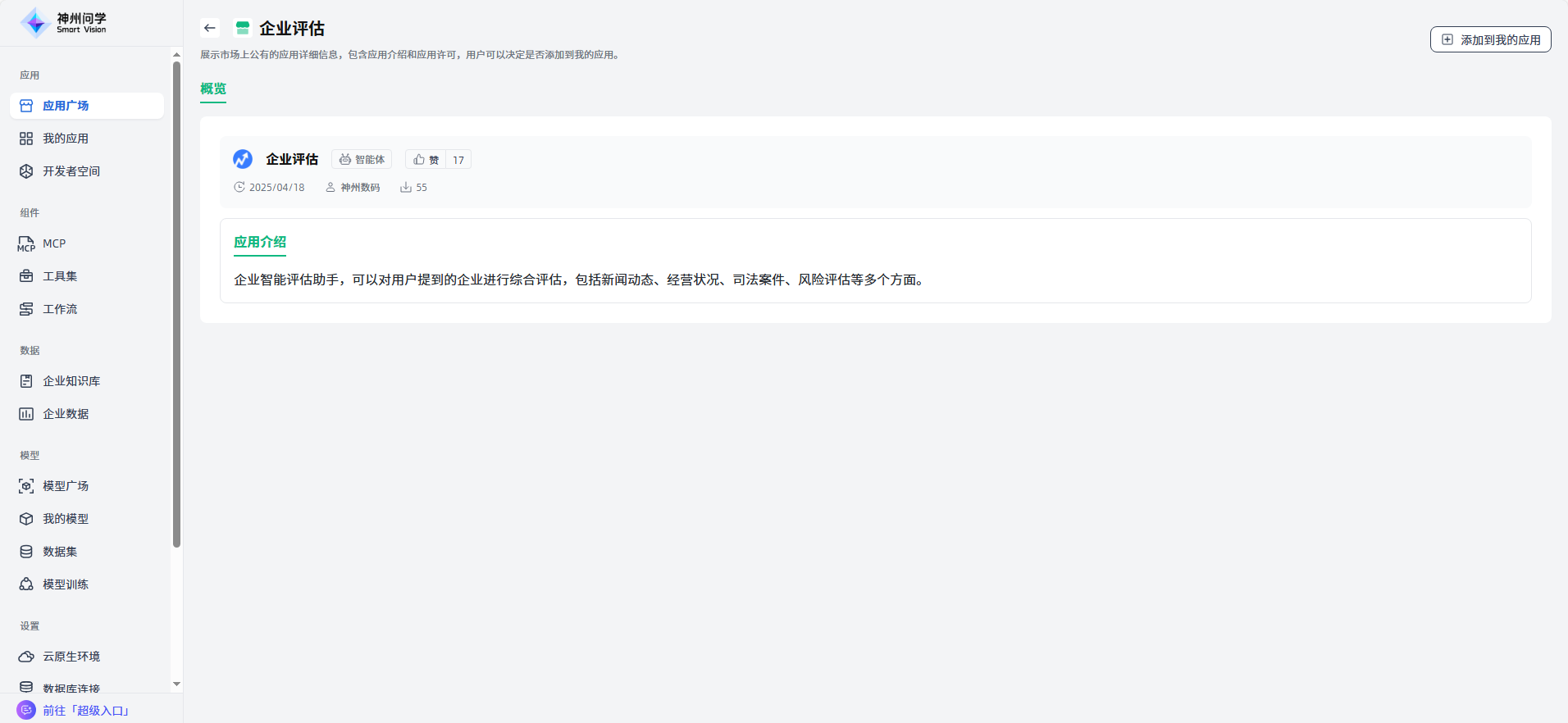Open 我的模型 sidebar entry
This screenshot has height=723, width=1568.
tap(66, 519)
